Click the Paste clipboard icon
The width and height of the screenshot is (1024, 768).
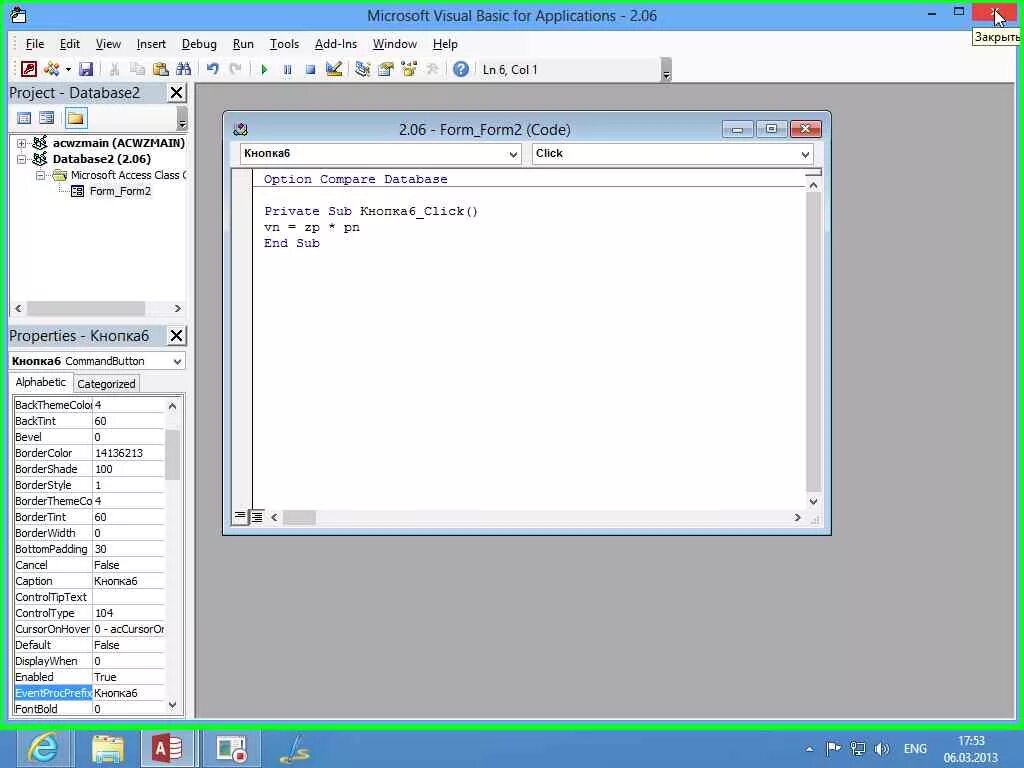click(161, 69)
